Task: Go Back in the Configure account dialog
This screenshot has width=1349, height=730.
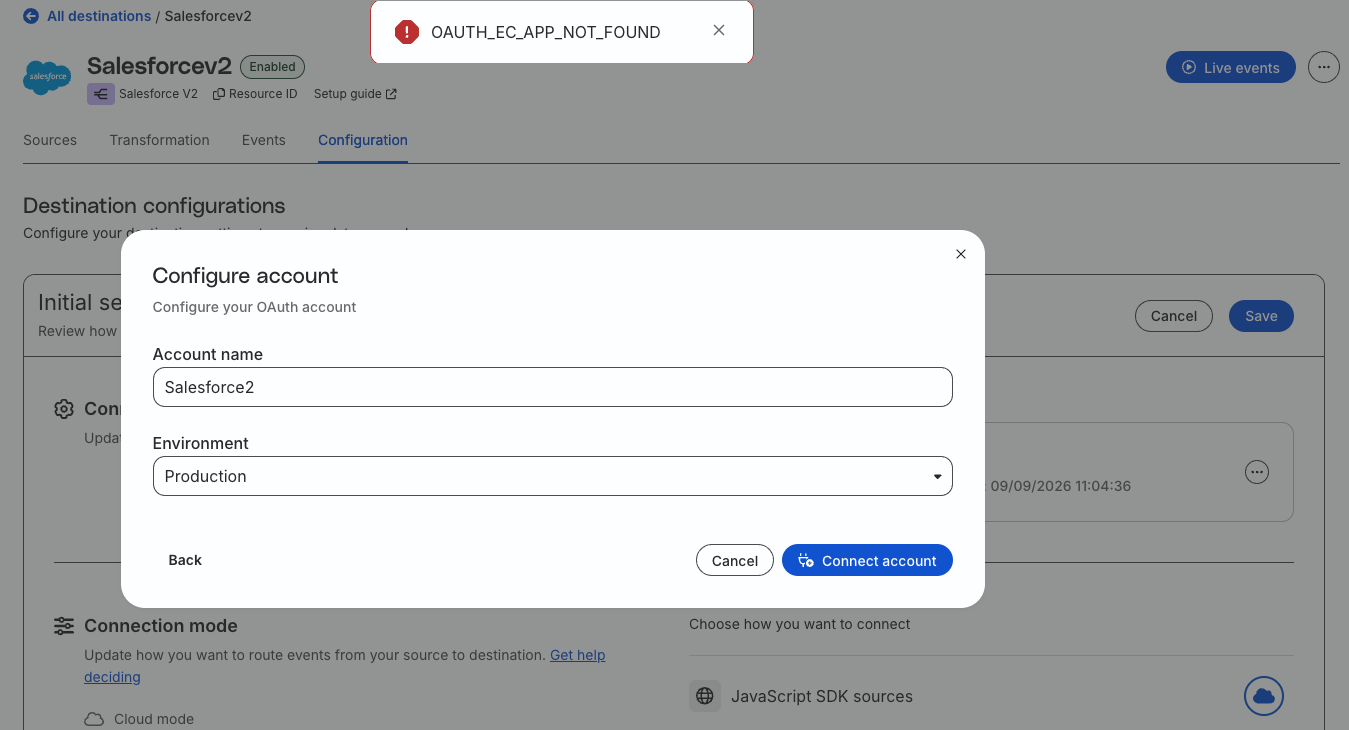Action: [185, 560]
